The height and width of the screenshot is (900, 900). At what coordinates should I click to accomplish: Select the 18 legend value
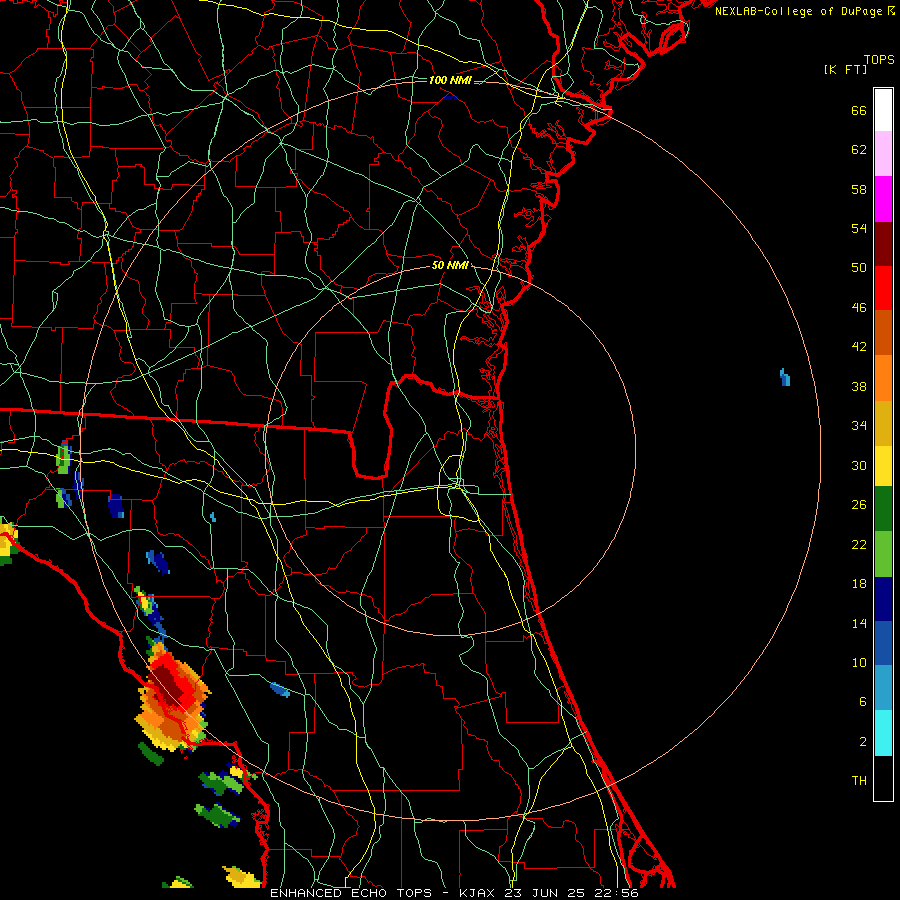859,584
